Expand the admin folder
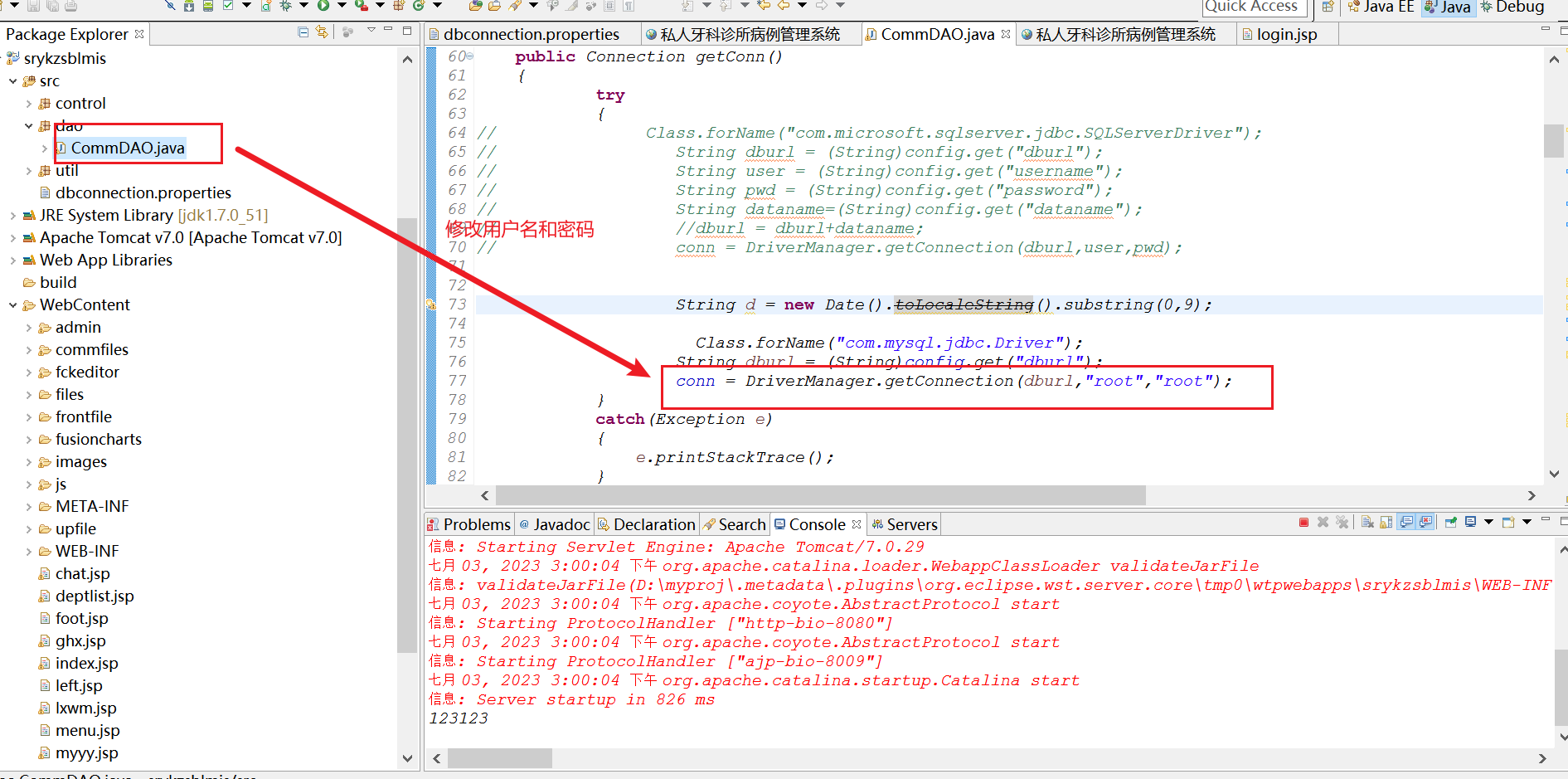1568x779 pixels. pos(29,328)
